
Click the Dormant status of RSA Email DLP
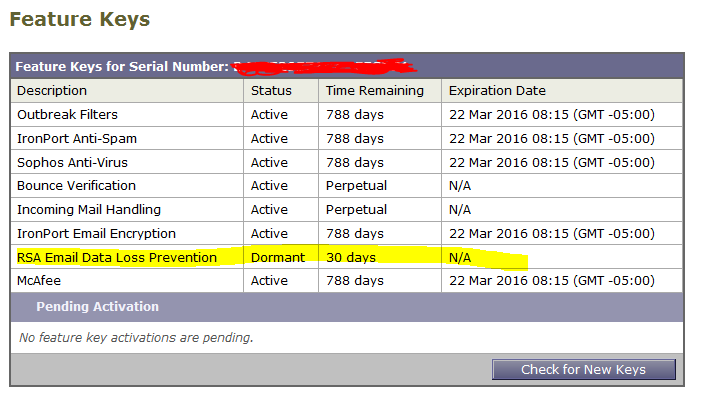(278, 257)
